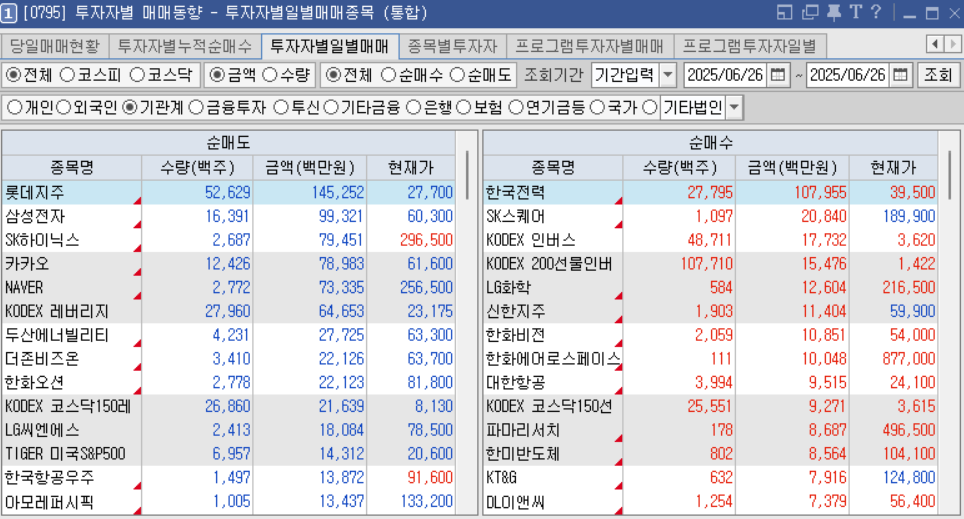Open help with the question mark icon
Image resolution: width=964 pixels, height=519 pixels.
pyautogui.click(x=876, y=12)
